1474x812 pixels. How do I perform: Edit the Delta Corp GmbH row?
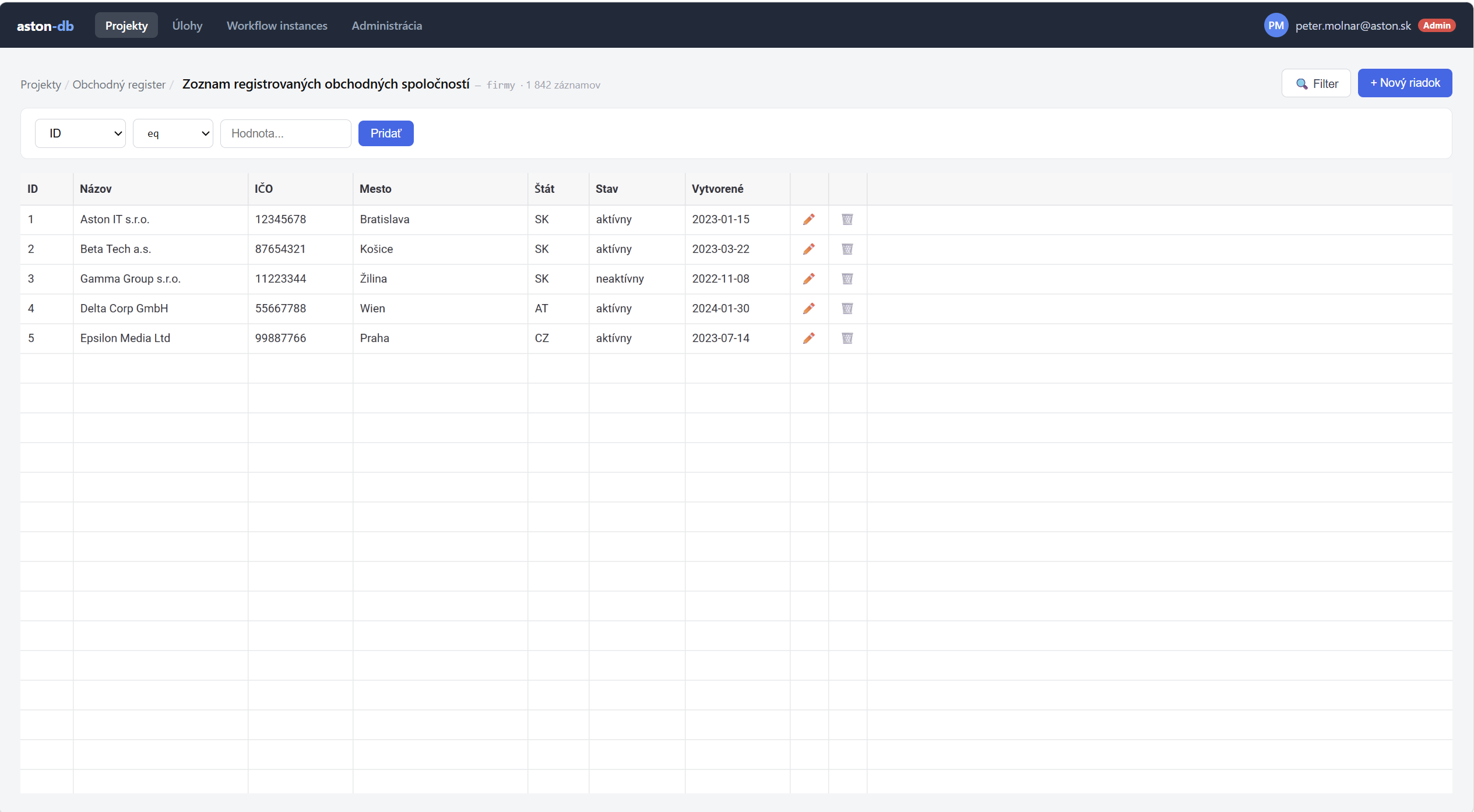pyautogui.click(x=808, y=308)
